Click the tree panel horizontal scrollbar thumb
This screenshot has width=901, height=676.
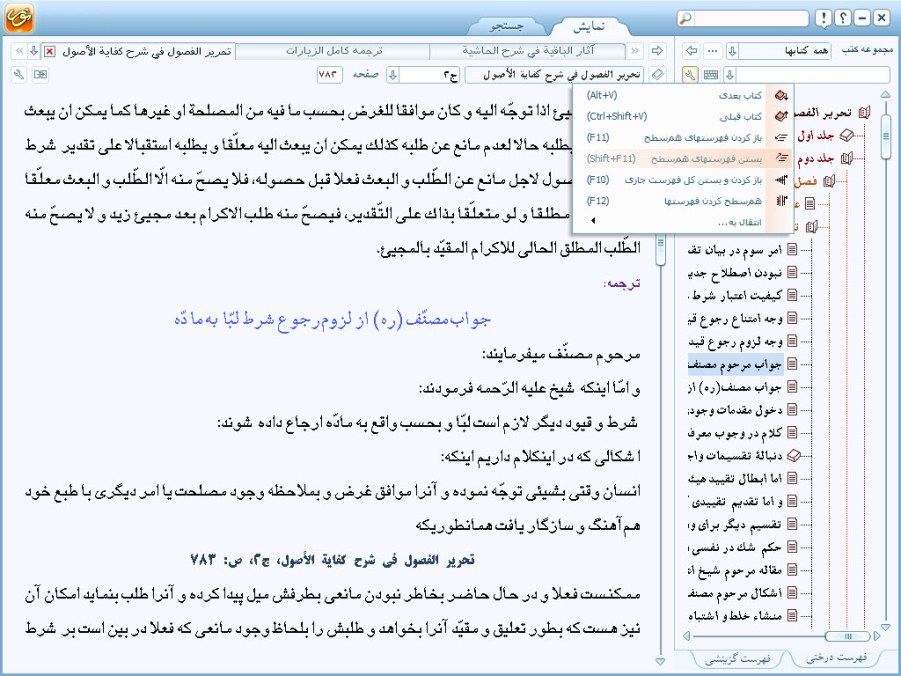click(x=847, y=636)
